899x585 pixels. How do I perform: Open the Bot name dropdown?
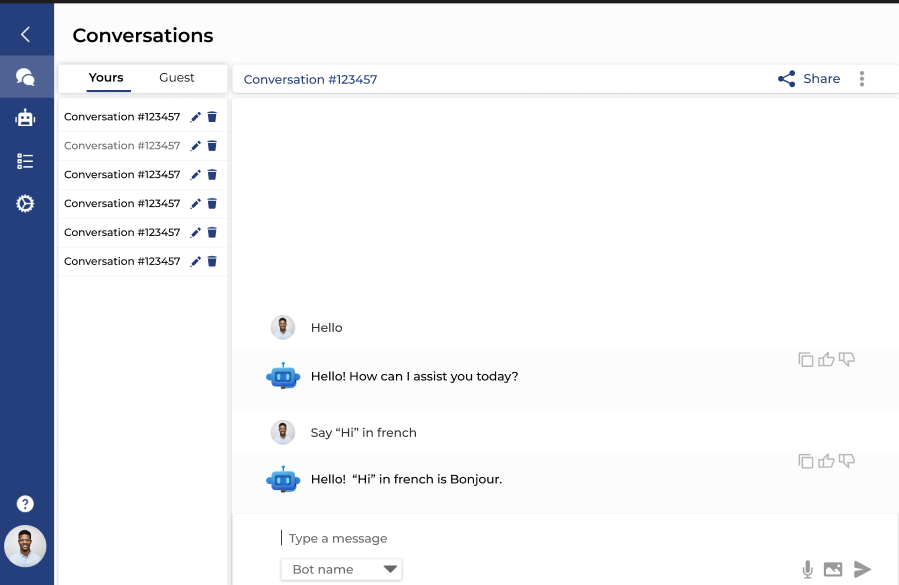341,570
